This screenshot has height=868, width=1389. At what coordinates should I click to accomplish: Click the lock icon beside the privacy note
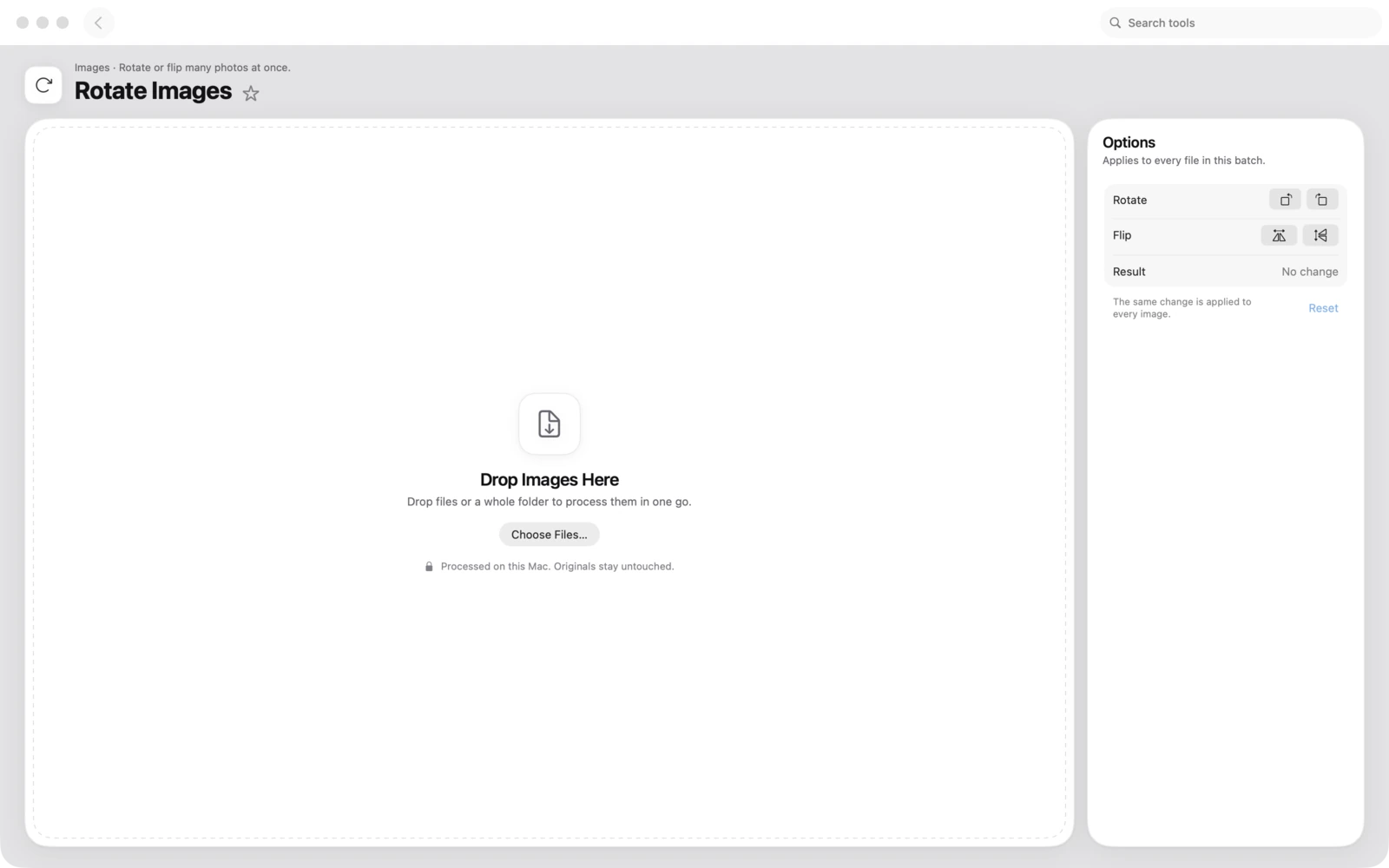[x=429, y=567]
